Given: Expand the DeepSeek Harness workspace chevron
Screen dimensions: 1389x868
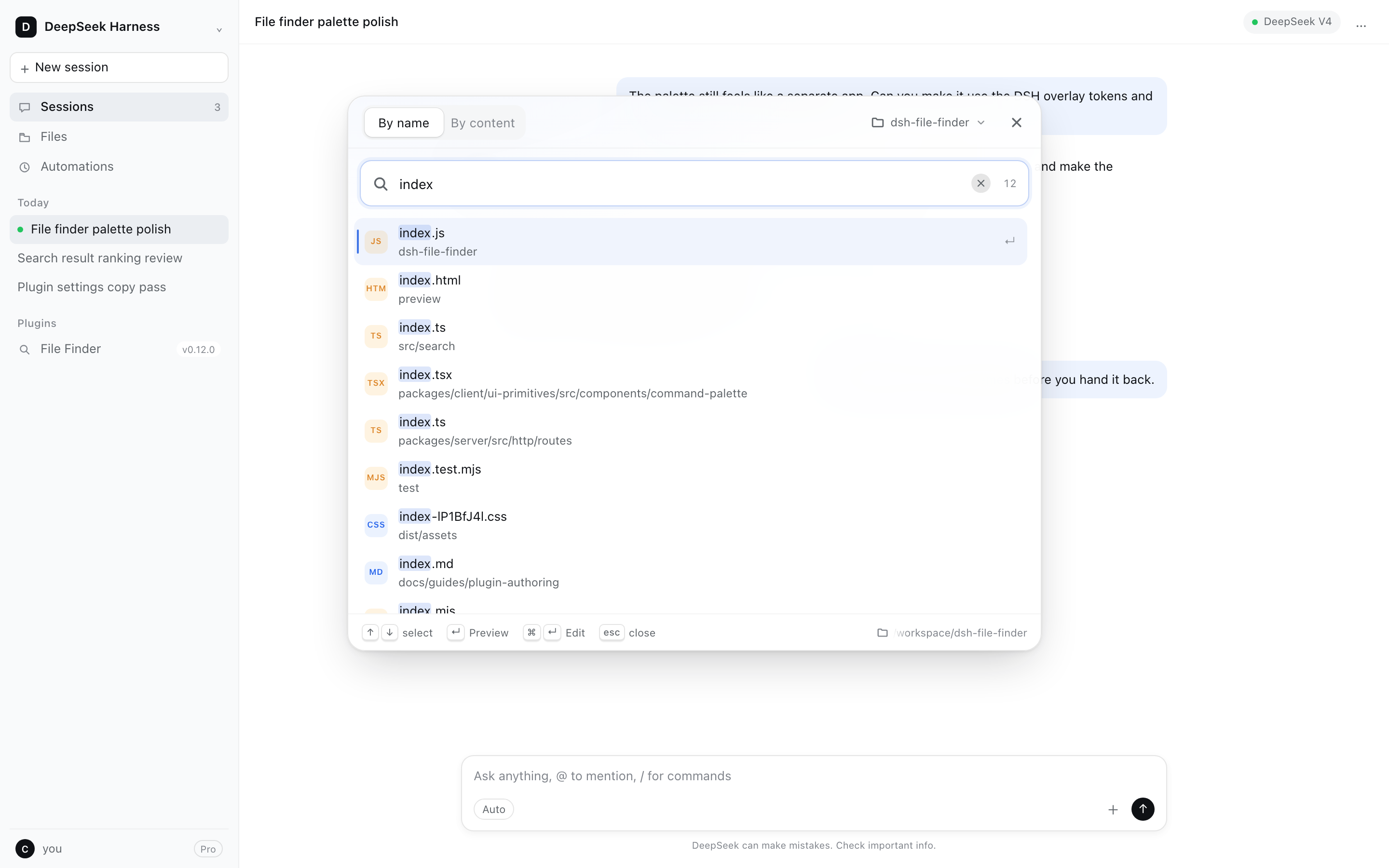Looking at the screenshot, I should point(219,30).
